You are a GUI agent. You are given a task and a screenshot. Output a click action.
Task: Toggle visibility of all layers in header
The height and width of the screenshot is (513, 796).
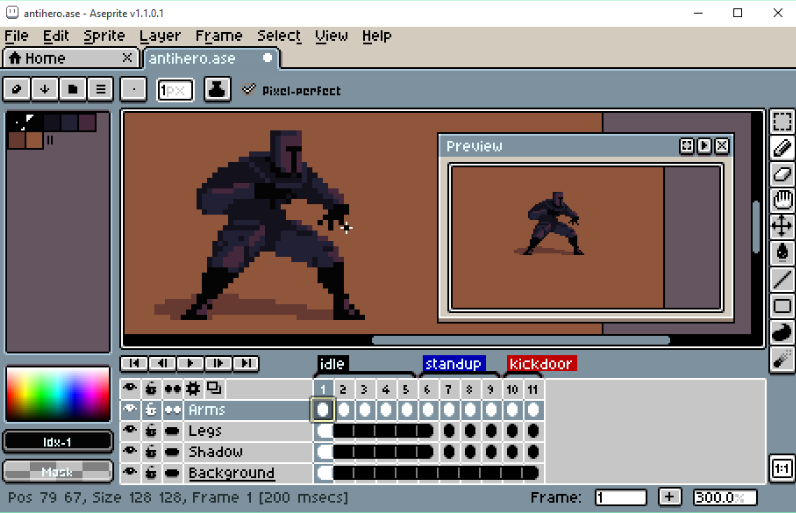point(130,389)
